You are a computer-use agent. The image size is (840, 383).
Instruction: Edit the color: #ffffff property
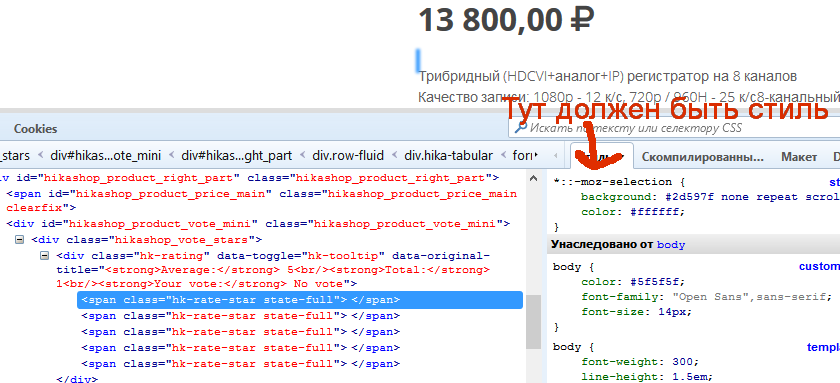(x=633, y=212)
